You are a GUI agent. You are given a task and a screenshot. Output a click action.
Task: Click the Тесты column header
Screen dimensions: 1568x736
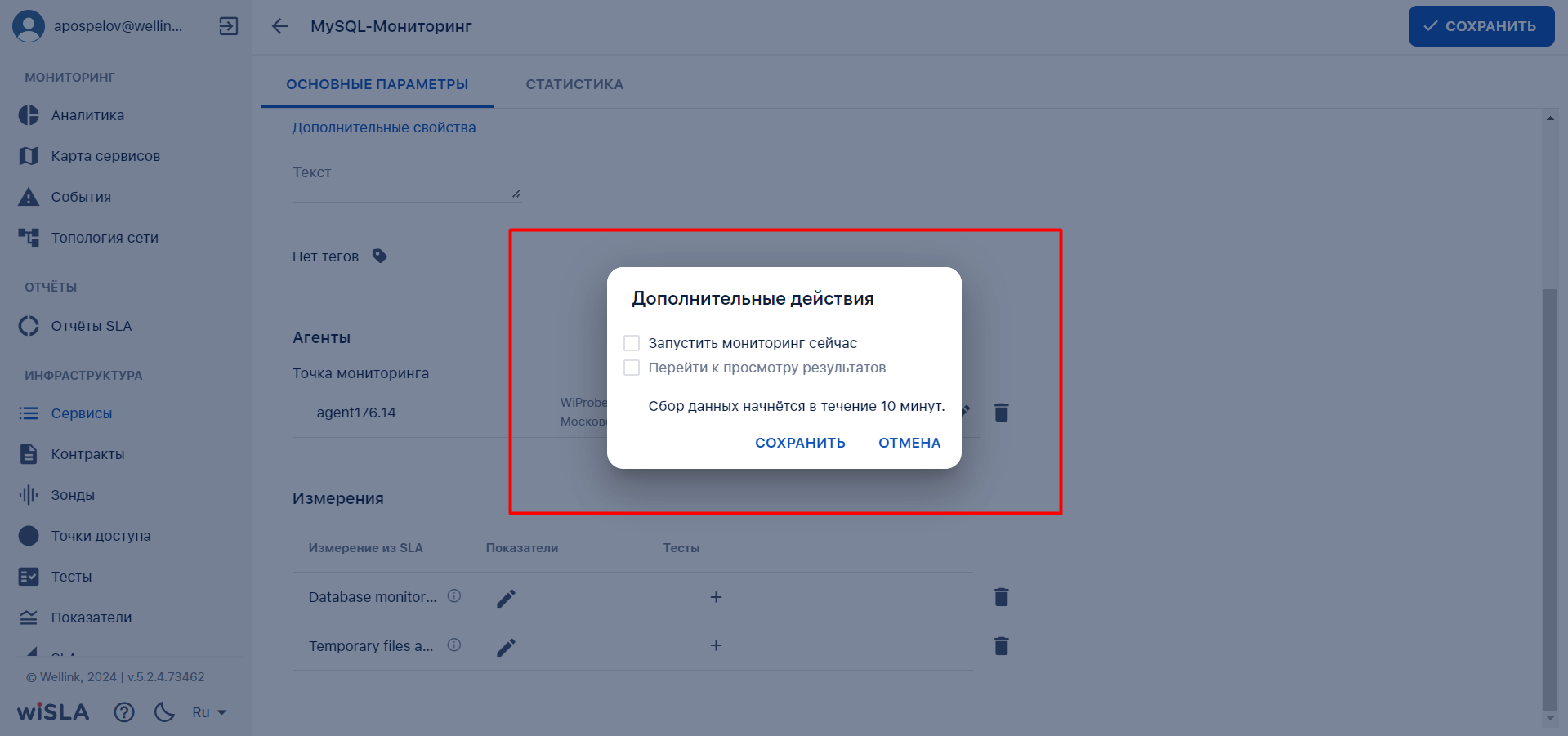(x=681, y=548)
